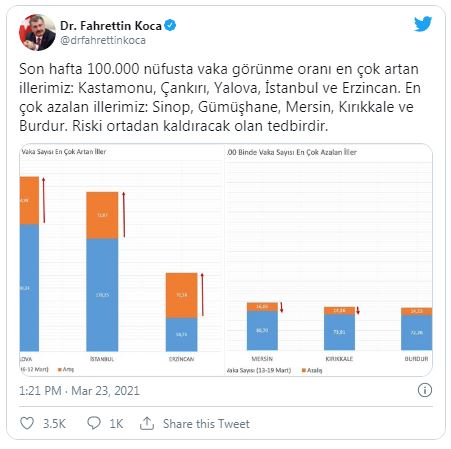Click the verified badge next to Koca

point(170,25)
